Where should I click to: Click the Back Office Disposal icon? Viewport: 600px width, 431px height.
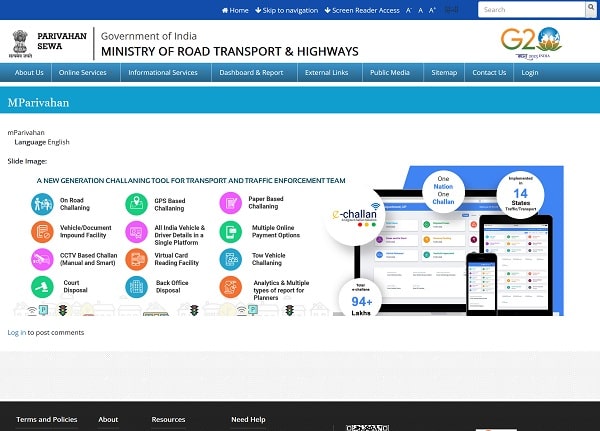[x=136, y=287]
